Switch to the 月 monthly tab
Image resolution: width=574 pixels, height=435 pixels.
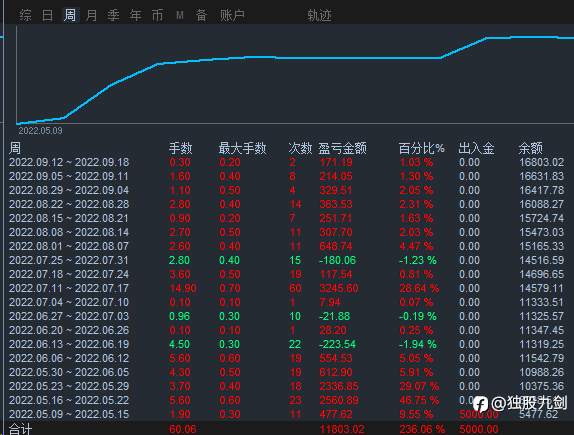point(92,15)
